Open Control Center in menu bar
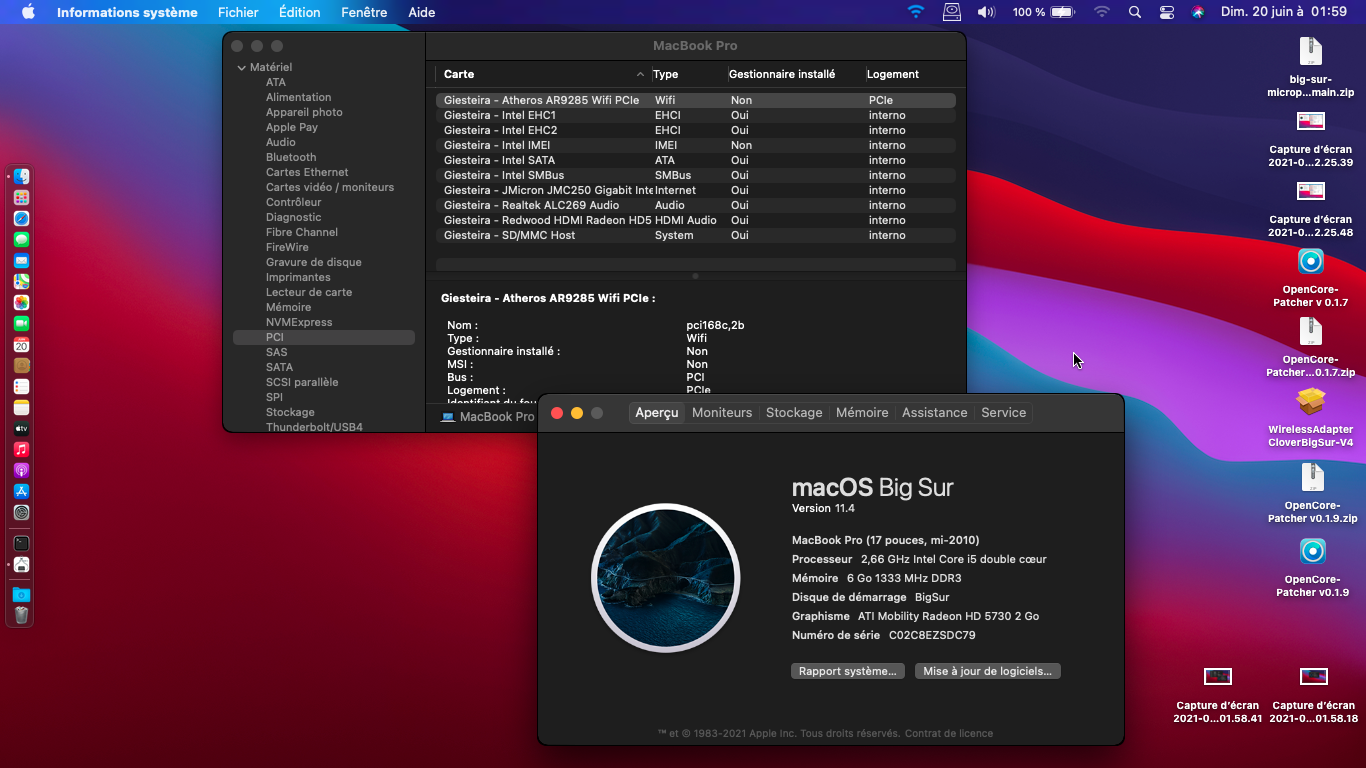 [x=1166, y=12]
